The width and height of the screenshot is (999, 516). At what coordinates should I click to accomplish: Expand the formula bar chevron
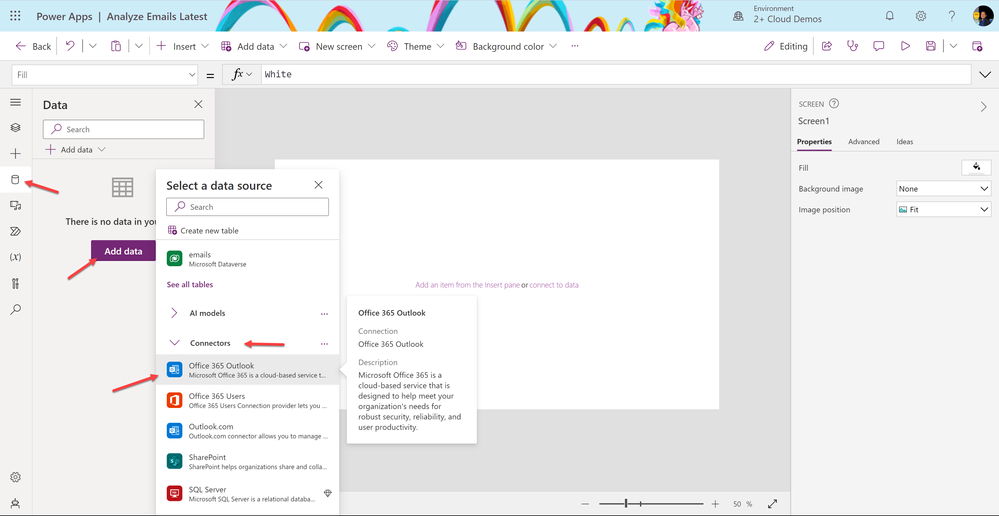click(984, 75)
